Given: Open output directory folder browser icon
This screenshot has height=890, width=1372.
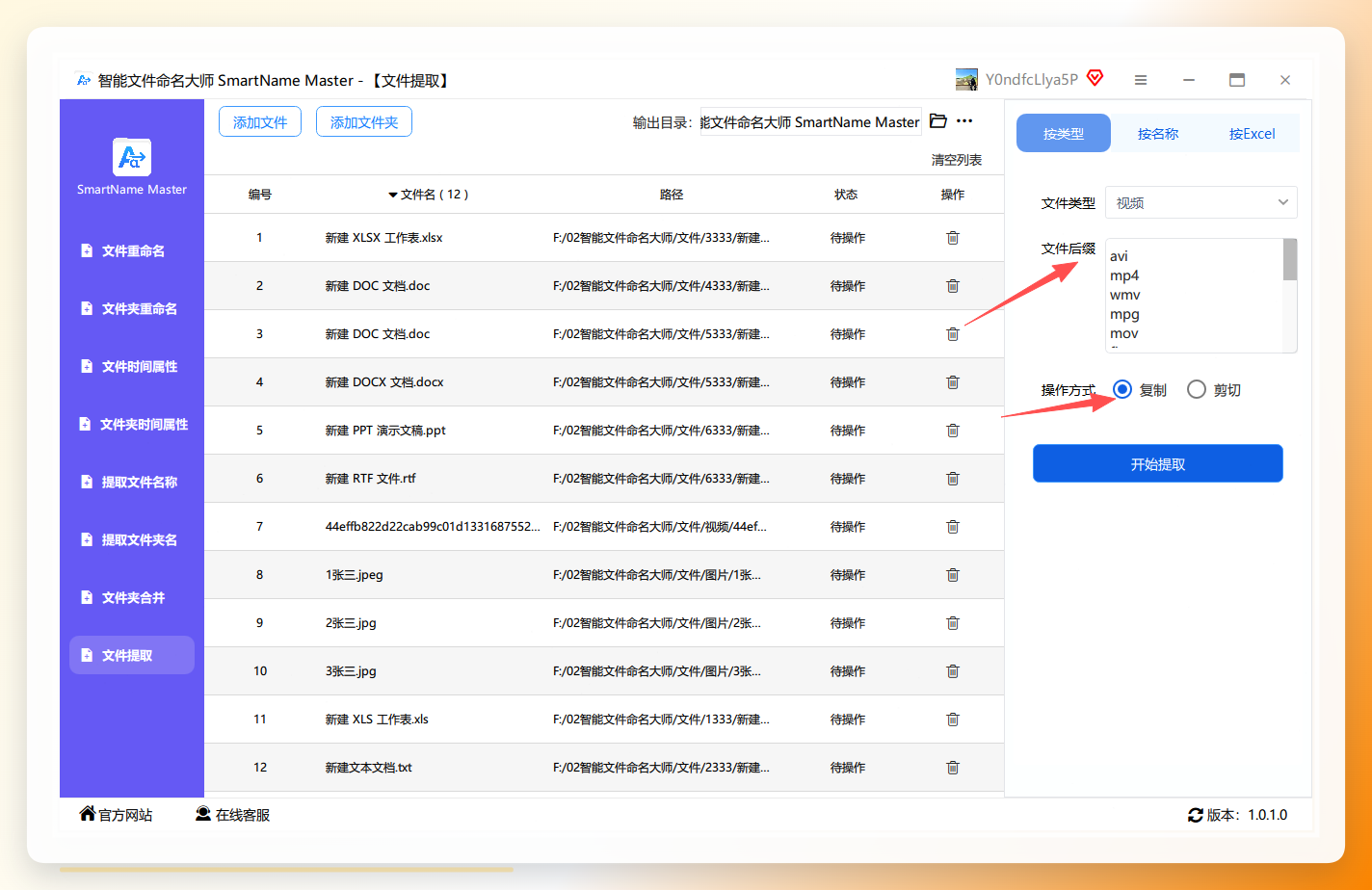Looking at the screenshot, I should [938, 121].
